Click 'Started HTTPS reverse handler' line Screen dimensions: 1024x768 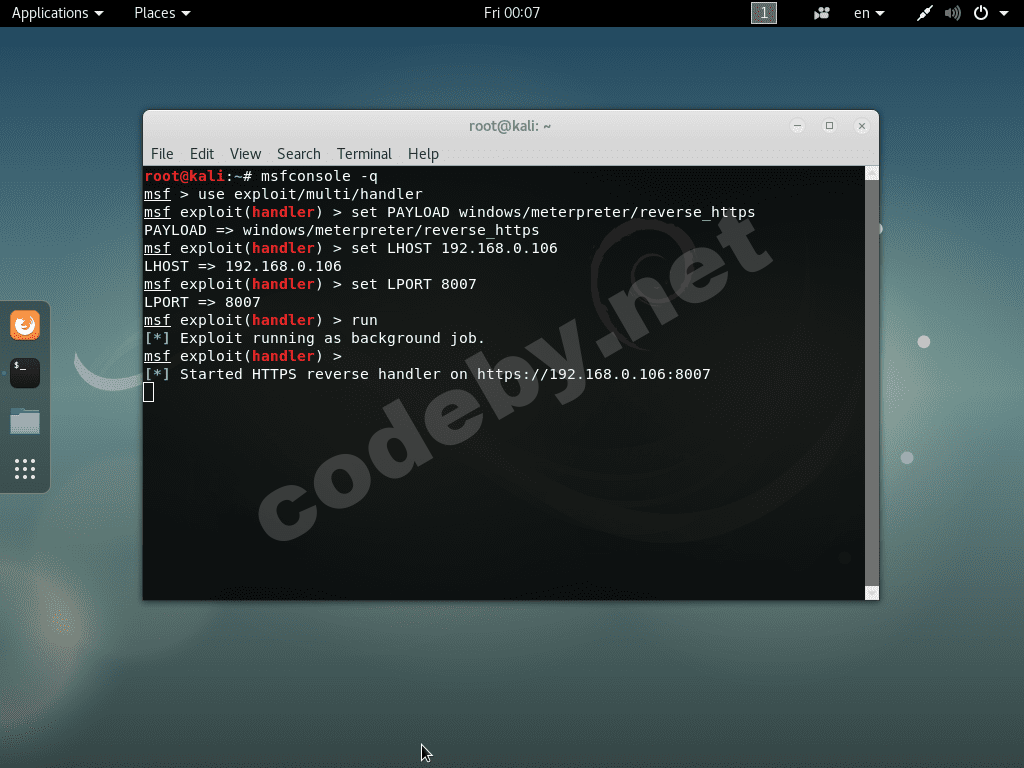pyautogui.click(x=427, y=374)
